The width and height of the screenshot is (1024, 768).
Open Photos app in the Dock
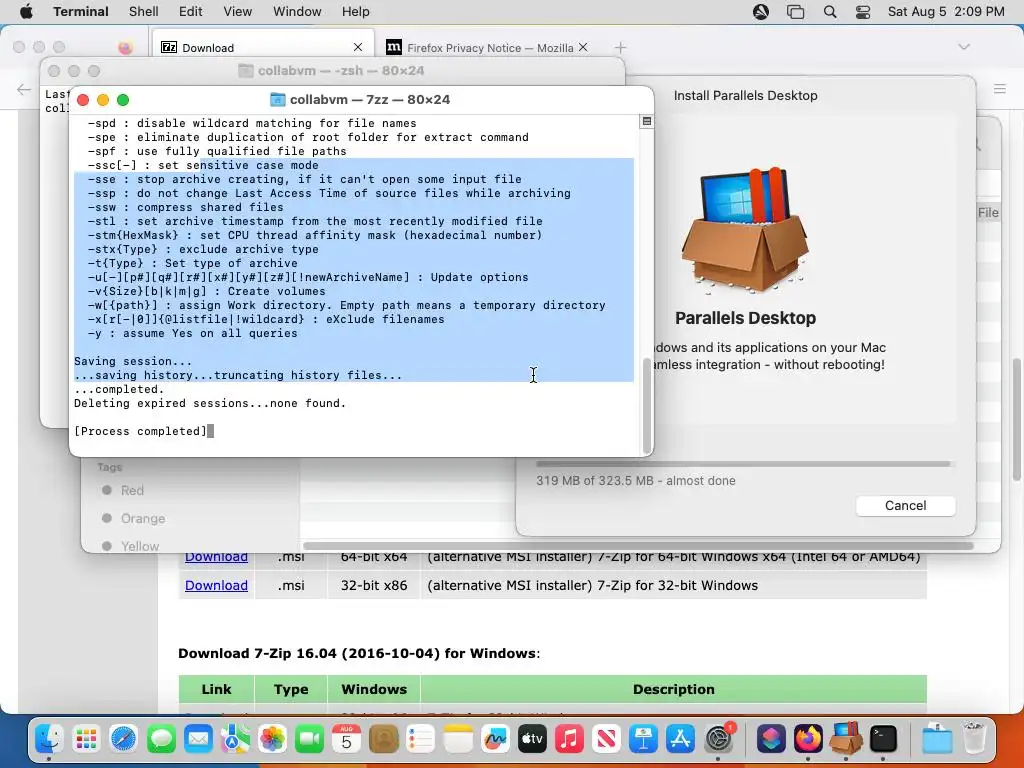click(x=272, y=739)
